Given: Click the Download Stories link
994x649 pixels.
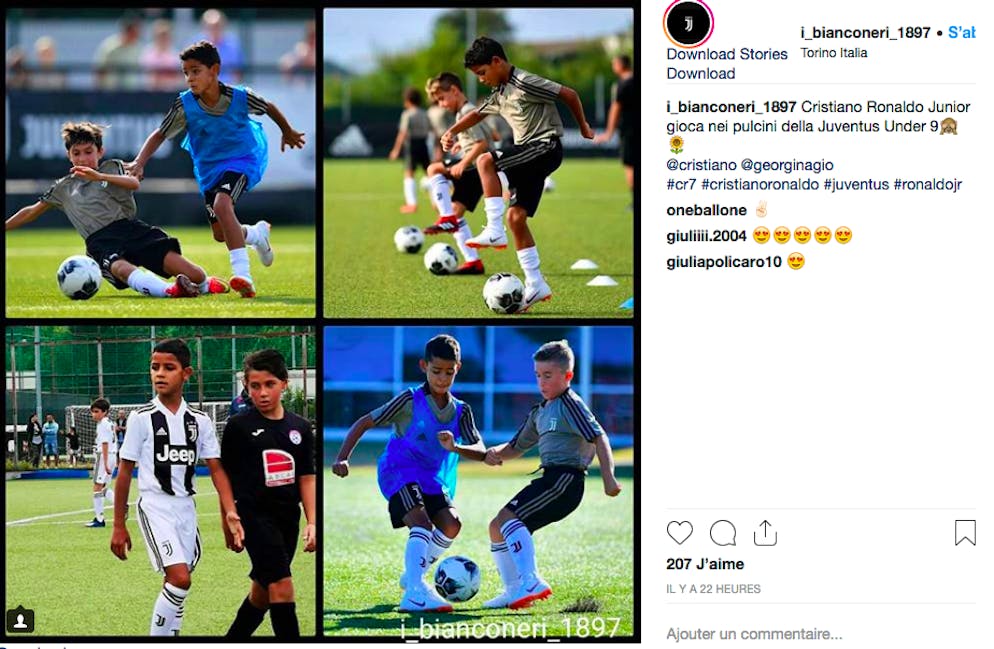Looking at the screenshot, I should click(727, 55).
